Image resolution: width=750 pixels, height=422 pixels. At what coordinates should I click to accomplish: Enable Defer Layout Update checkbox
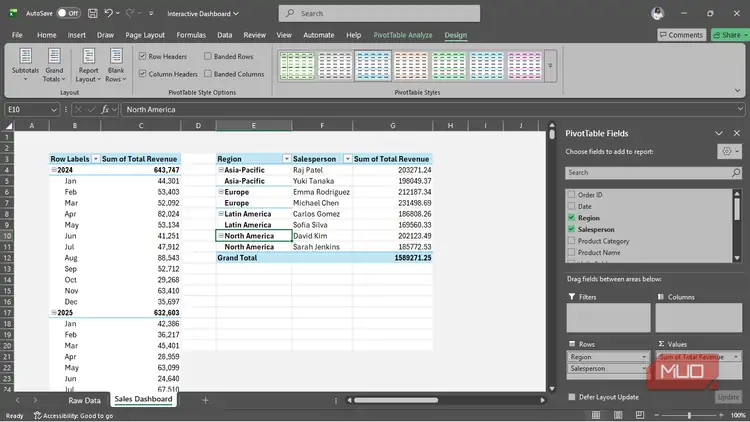[572, 397]
